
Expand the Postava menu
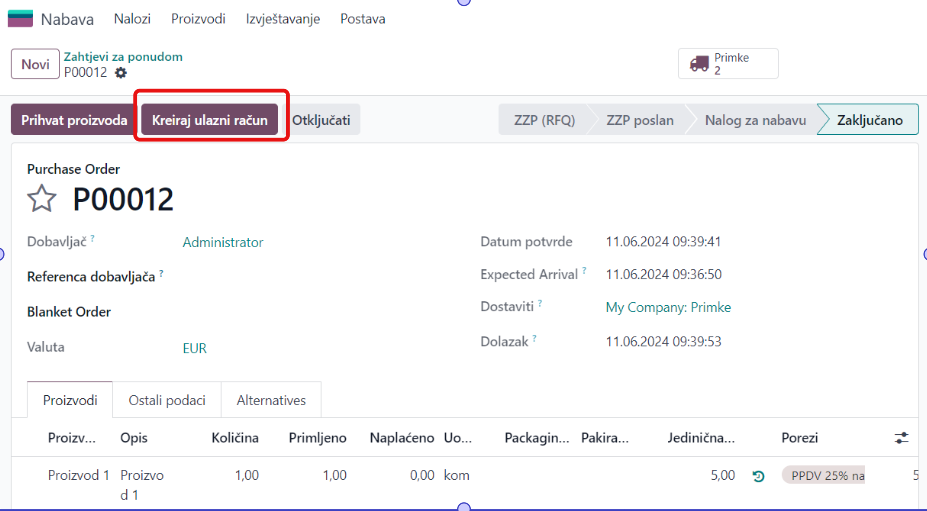tap(362, 19)
